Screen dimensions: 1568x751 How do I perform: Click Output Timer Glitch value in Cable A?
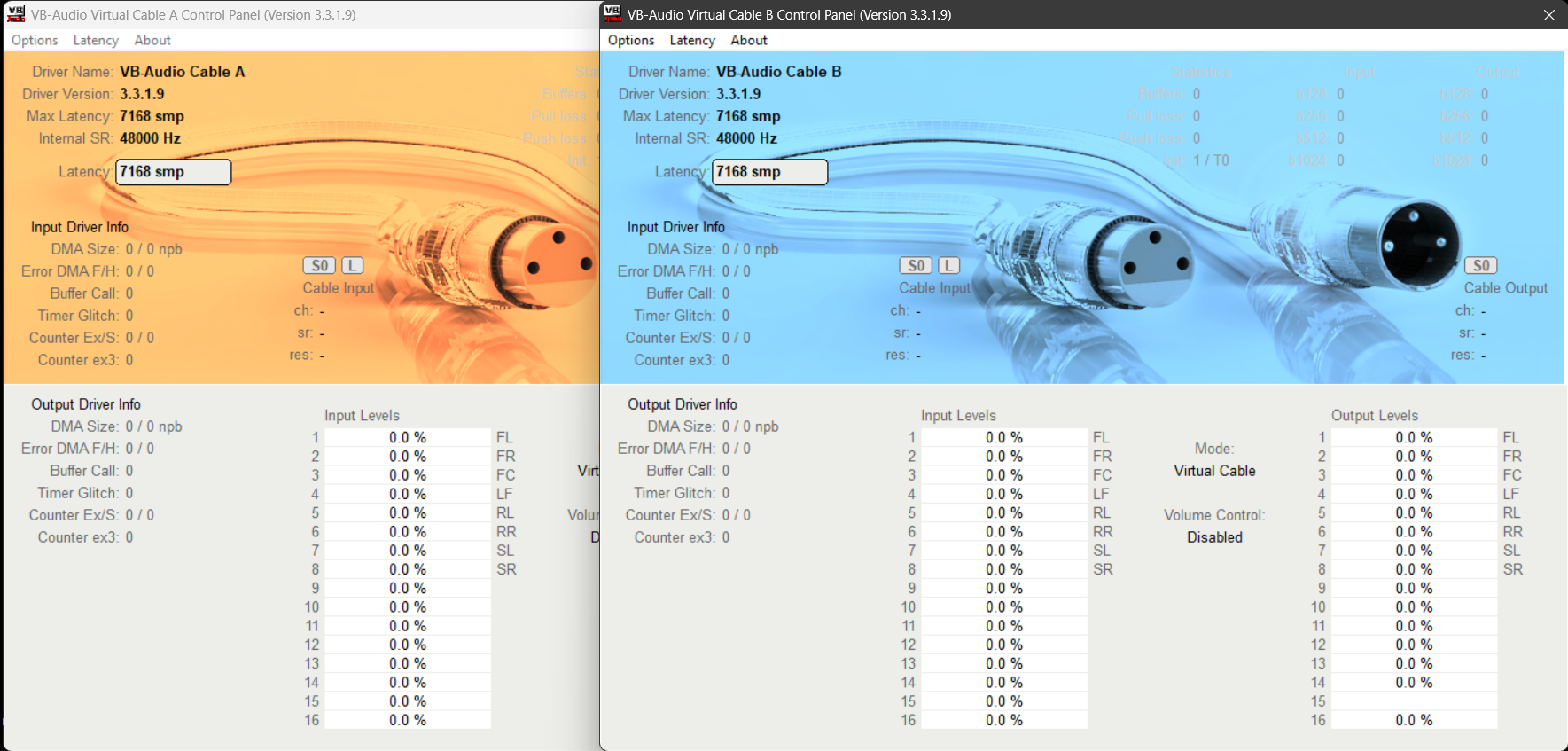point(129,493)
